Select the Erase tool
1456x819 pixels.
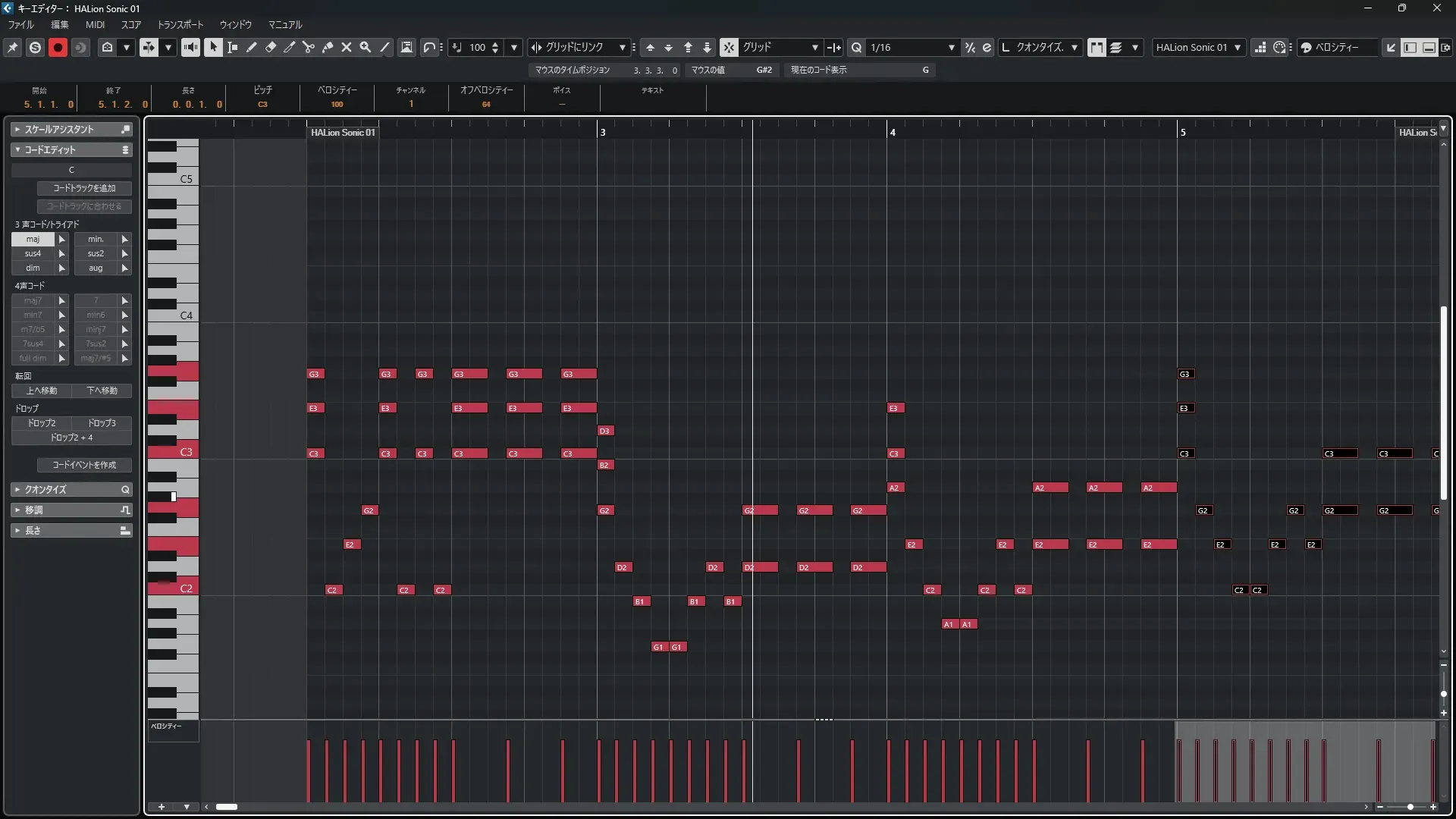(270, 47)
